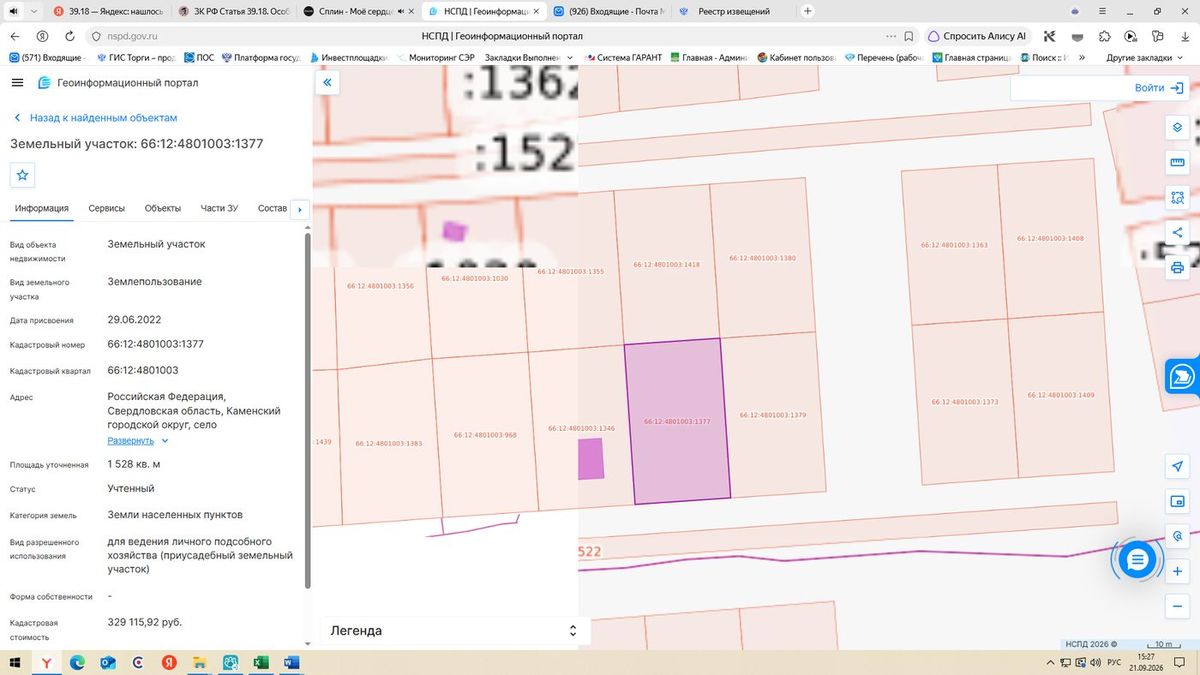Go to my location on map

tap(1177, 467)
